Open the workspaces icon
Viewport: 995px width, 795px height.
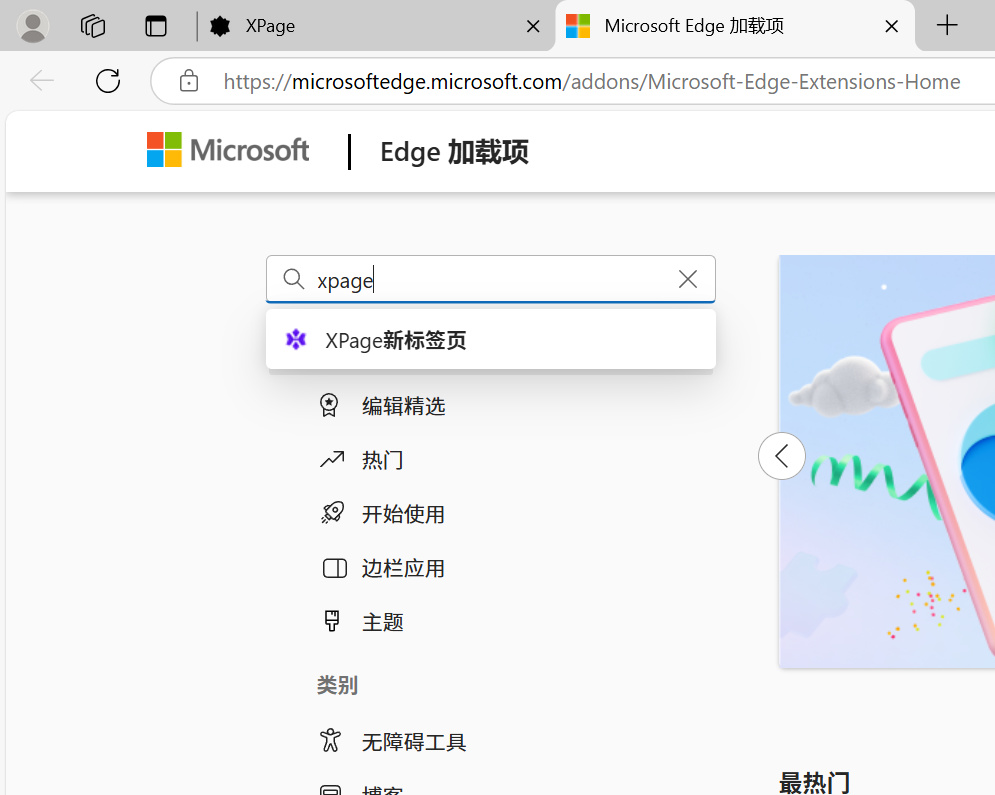click(x=93, y=26)
